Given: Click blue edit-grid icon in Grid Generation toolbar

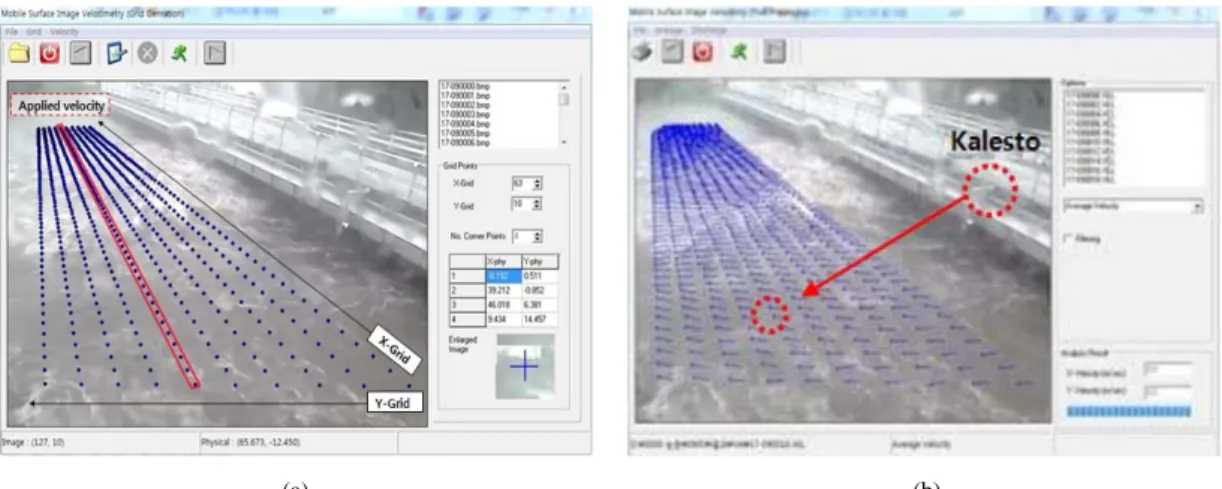Looking at the screenshot, I should (x=115, y=53).
